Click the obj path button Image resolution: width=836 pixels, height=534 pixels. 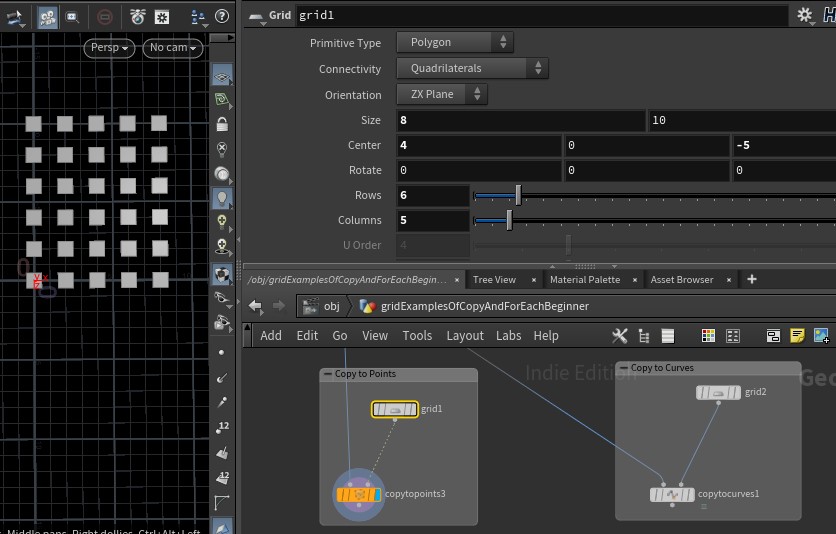(x=321, y=306)
